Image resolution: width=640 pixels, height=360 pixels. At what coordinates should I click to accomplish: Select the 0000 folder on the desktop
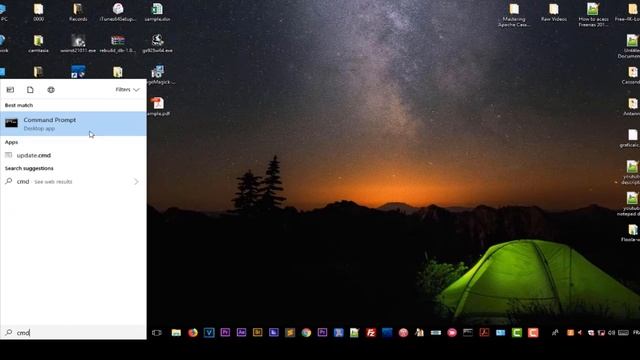(x=38, y=12)
